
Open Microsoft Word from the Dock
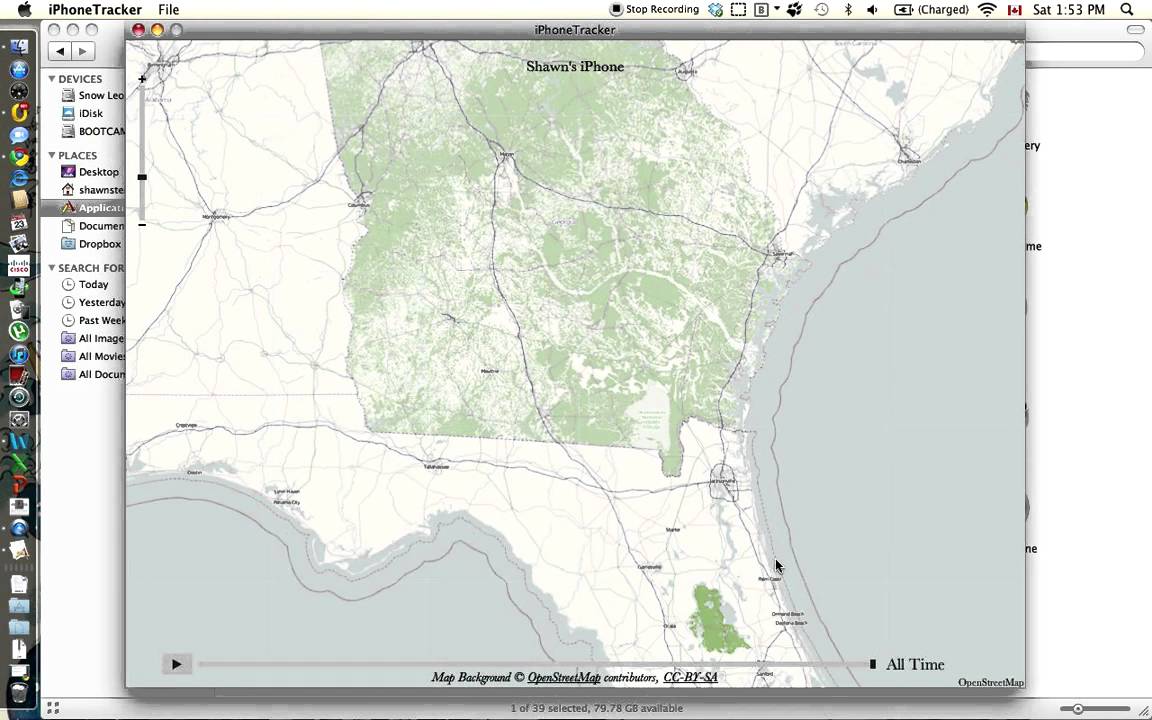click(19, 442)
